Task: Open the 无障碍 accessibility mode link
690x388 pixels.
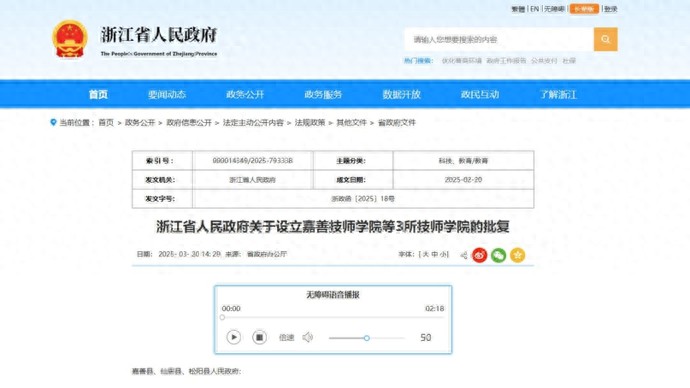Action: tap(554, 9)
